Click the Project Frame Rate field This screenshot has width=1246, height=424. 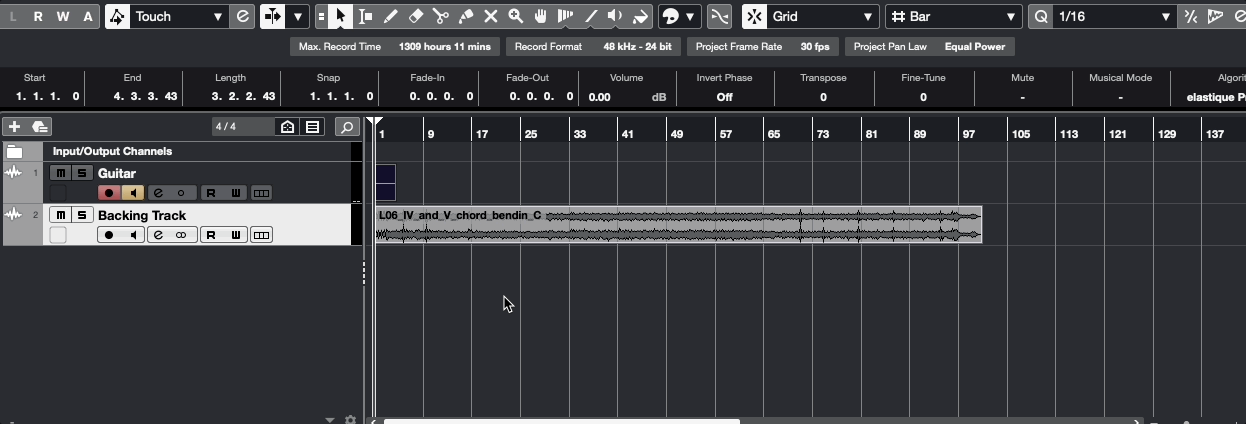pyautogui.click(x=763, y=46)
